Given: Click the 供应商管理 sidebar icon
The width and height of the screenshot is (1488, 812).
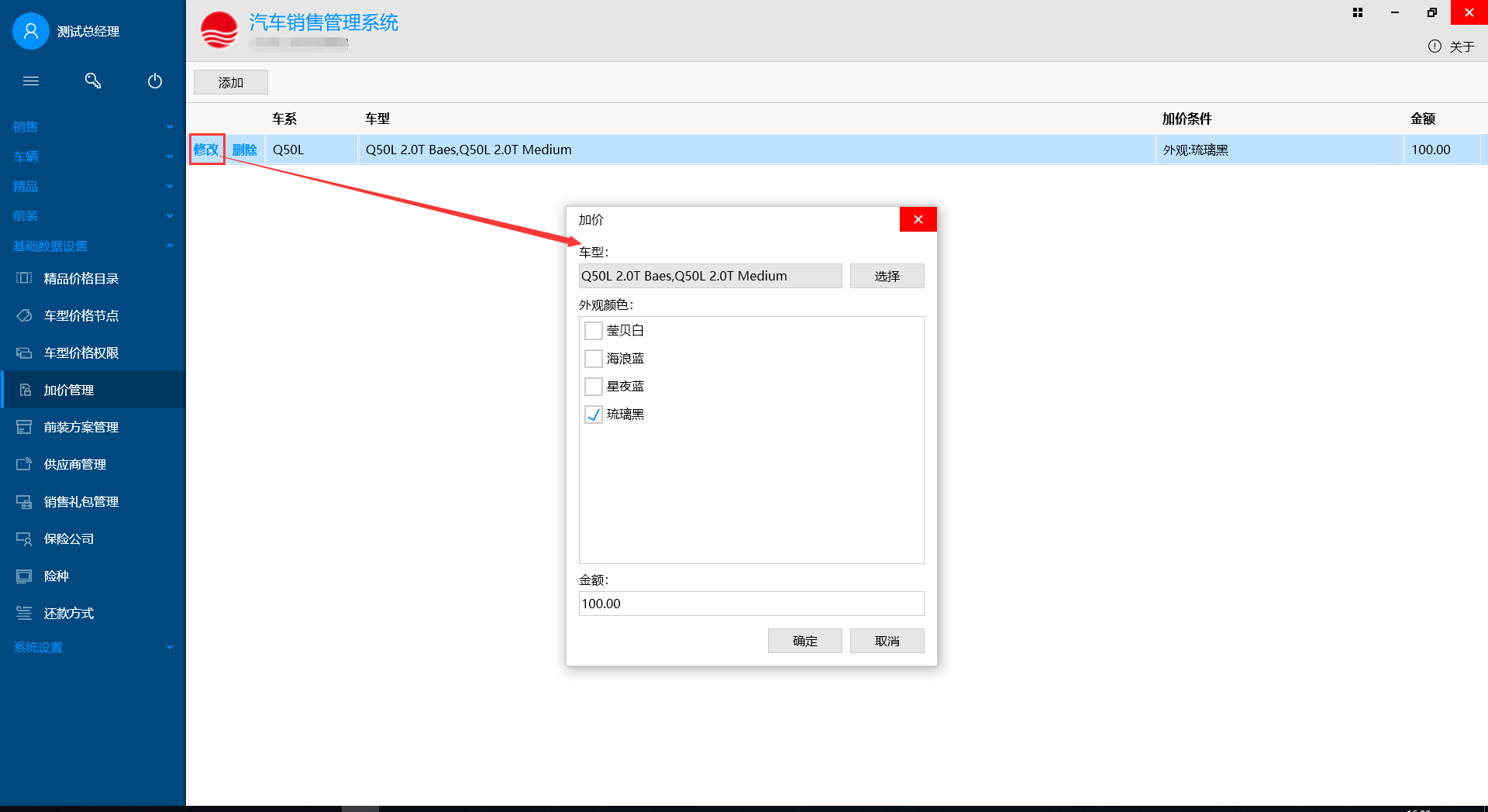Looking at the screenshot, I should pyautogui.click(x=24, y=464).
